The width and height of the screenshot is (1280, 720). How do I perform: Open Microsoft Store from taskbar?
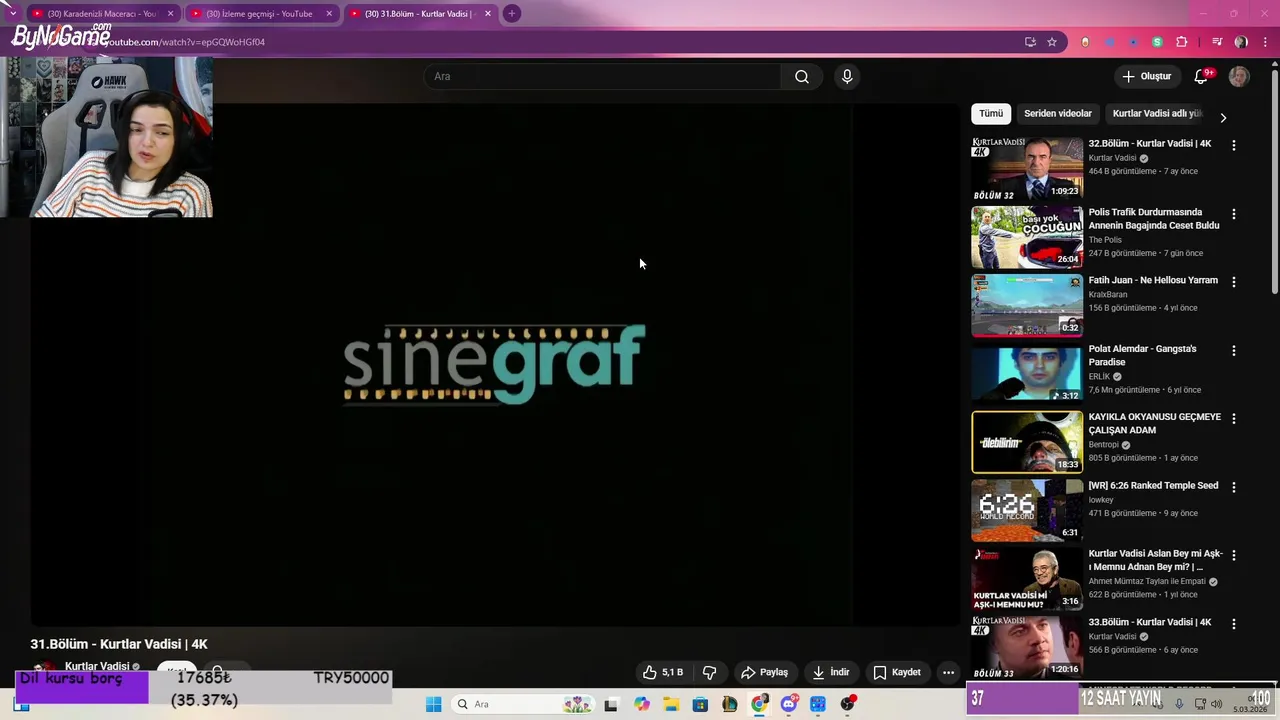coord(700,705)
